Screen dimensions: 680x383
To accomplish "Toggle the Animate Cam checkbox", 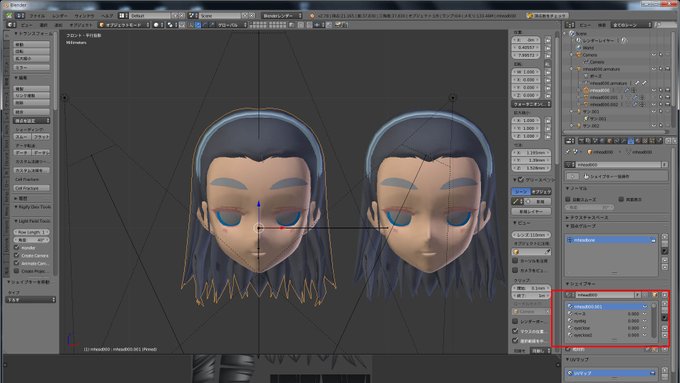I will click(x=16, y=263).
